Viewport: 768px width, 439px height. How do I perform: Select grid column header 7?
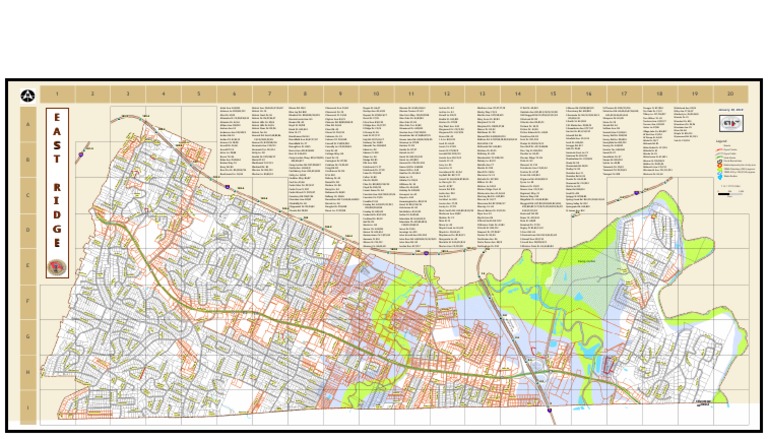(270, 94)
